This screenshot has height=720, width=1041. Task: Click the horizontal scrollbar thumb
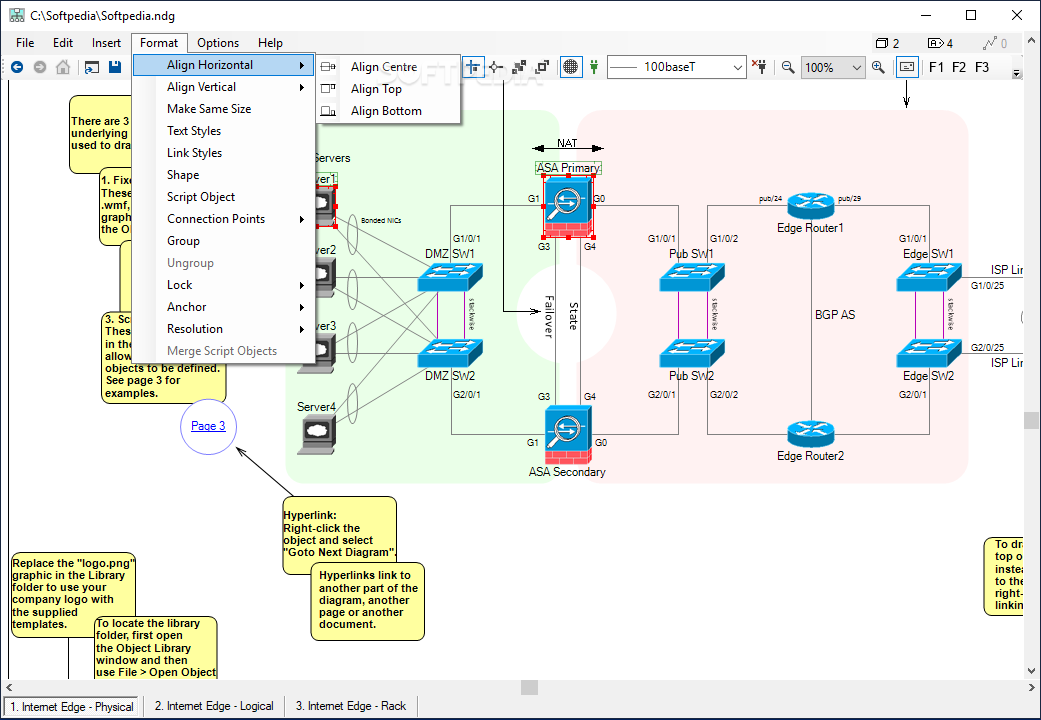pyautogui.click(x=529, y=687)
